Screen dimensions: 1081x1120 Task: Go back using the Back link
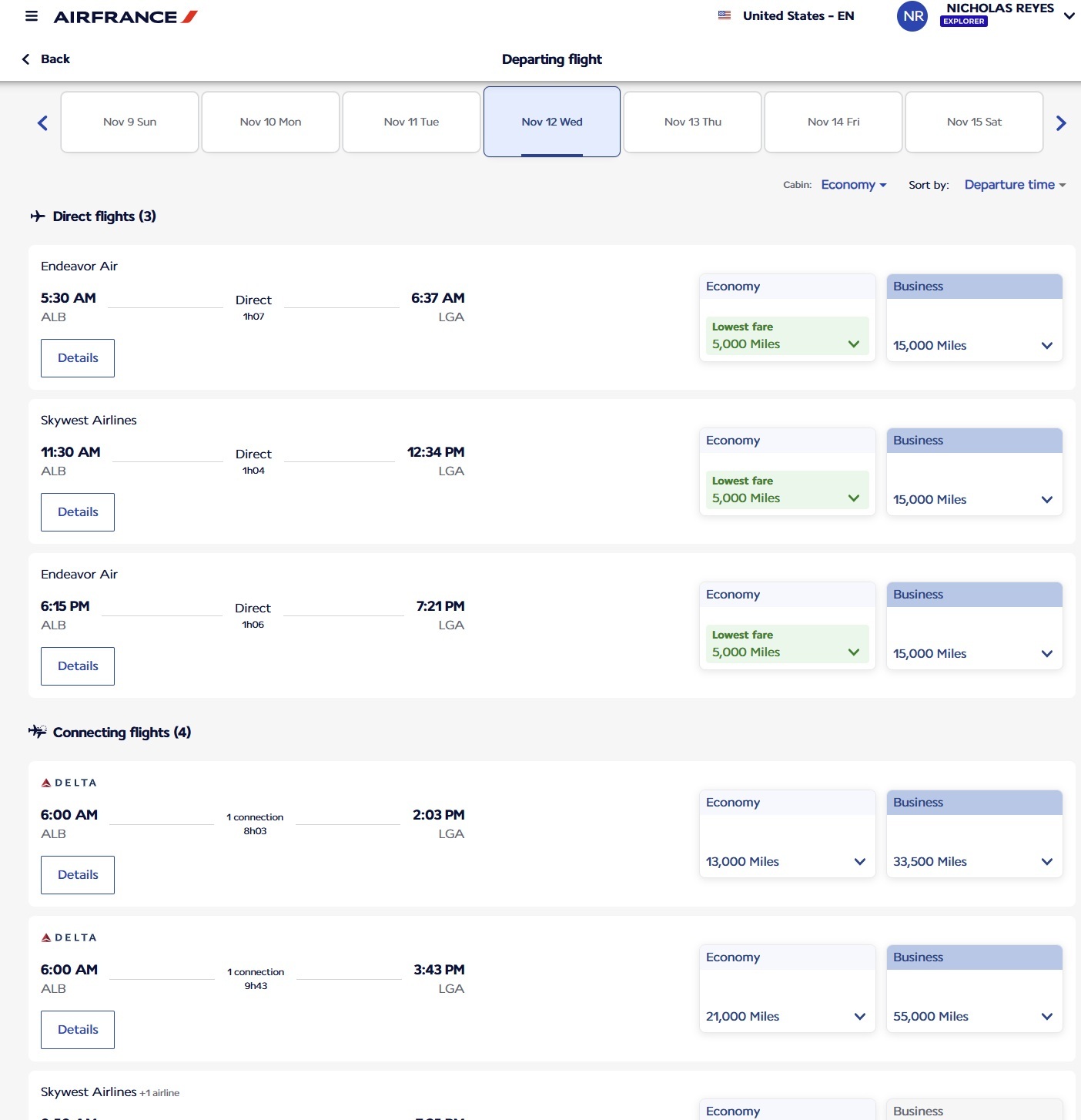coord(46,59)
